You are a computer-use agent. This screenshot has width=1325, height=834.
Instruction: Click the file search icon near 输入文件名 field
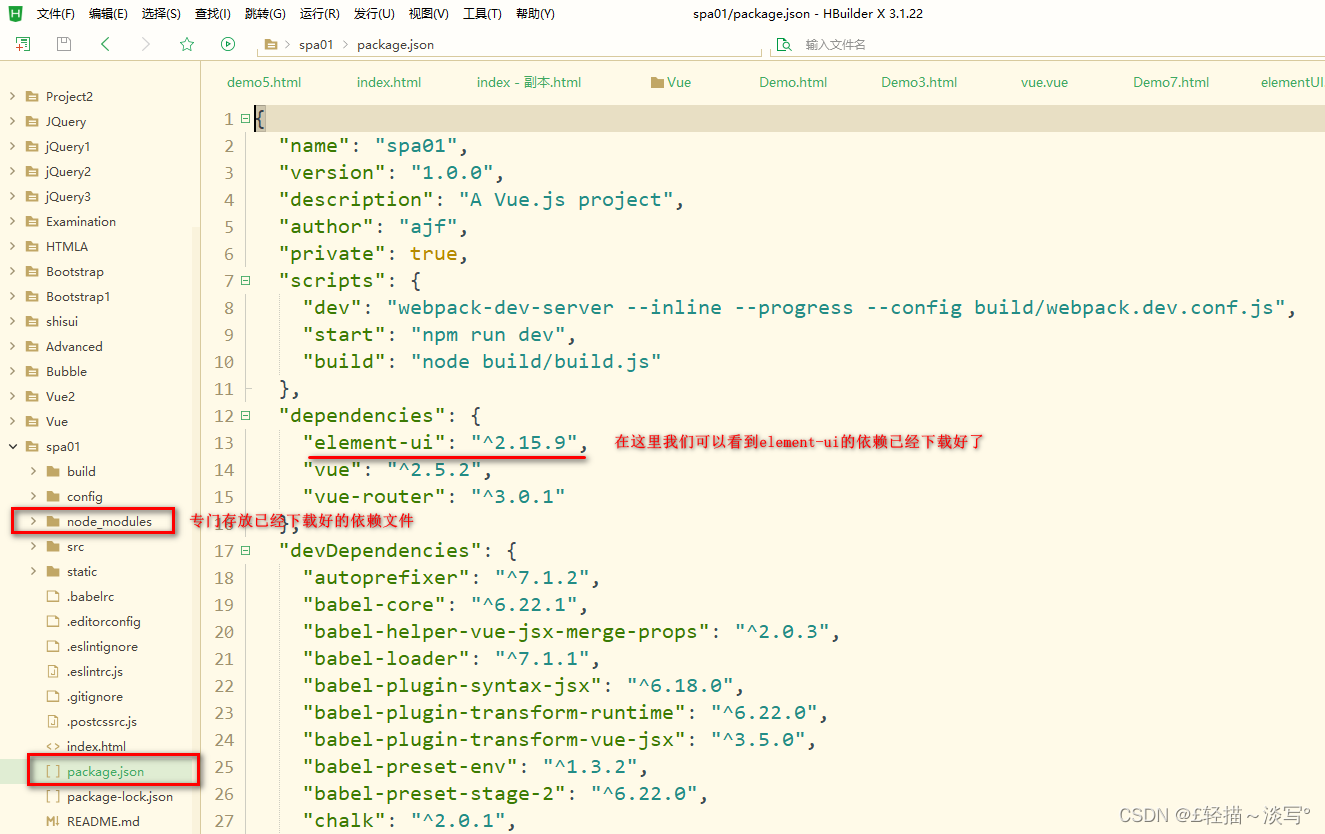click(x=784, y=45)
